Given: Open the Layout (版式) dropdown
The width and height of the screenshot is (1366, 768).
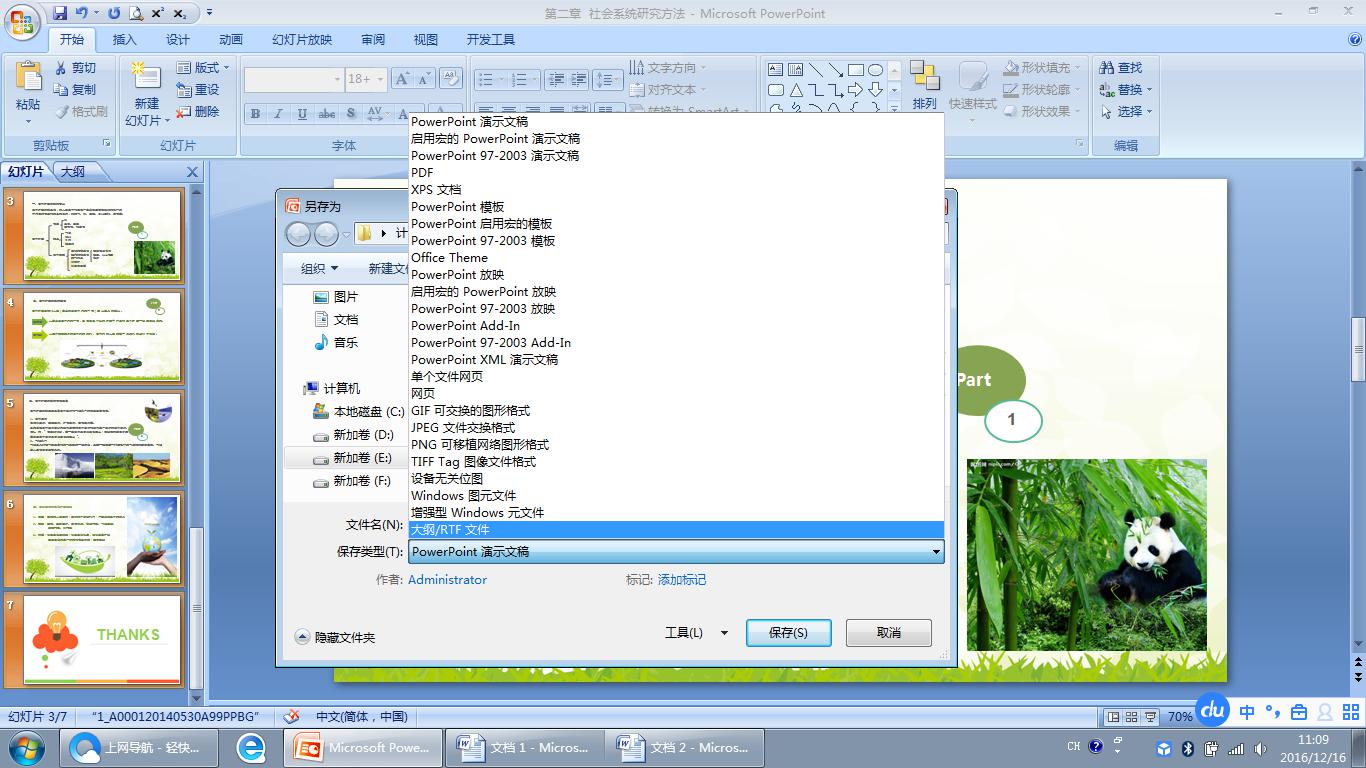Looking at the screenshot, I should pos(203,67).
